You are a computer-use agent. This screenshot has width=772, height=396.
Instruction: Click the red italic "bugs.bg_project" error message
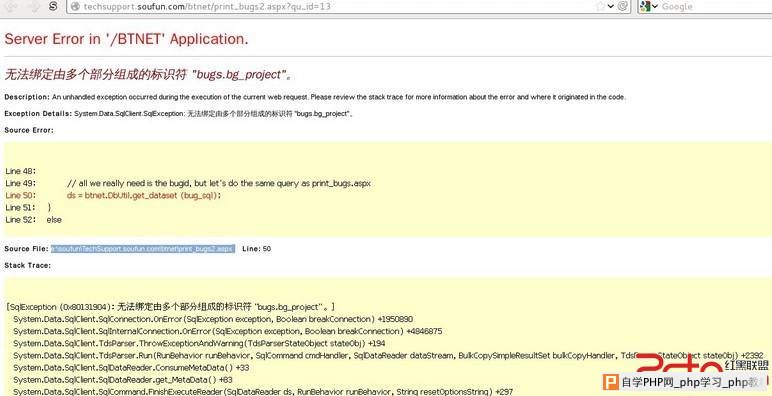(148, 75)
